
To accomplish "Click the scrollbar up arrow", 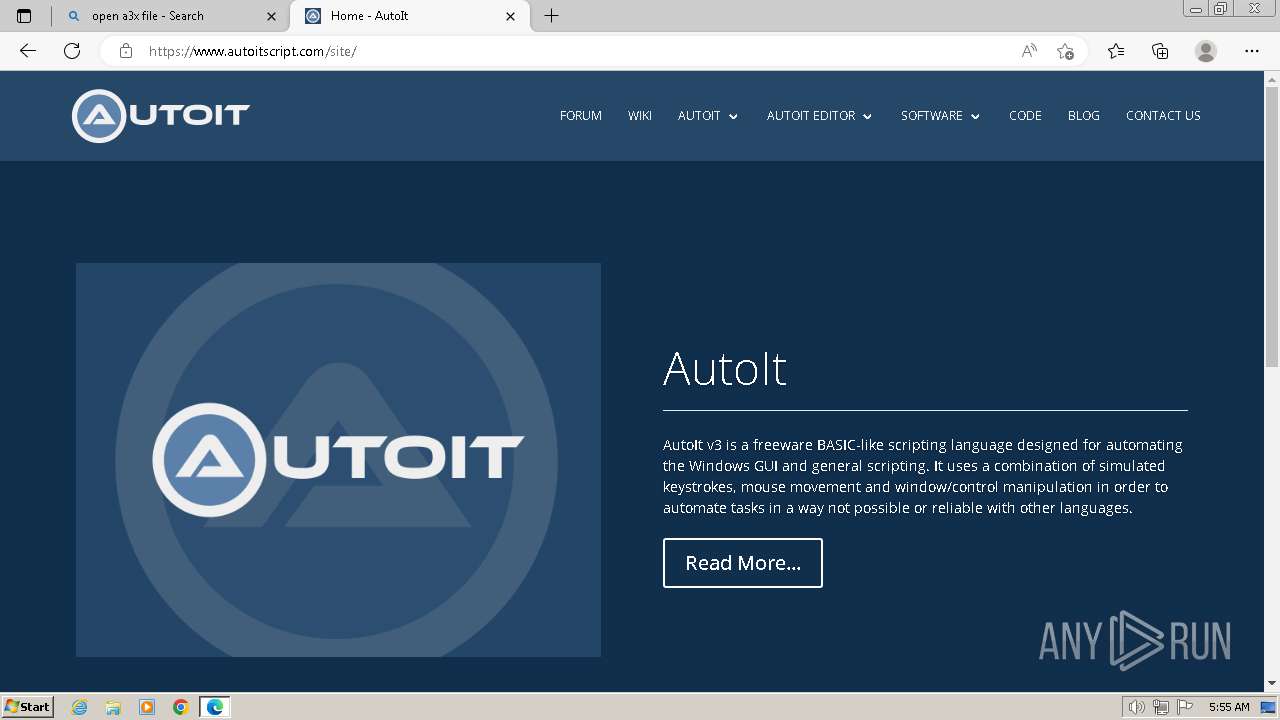I will (1272, 78).
